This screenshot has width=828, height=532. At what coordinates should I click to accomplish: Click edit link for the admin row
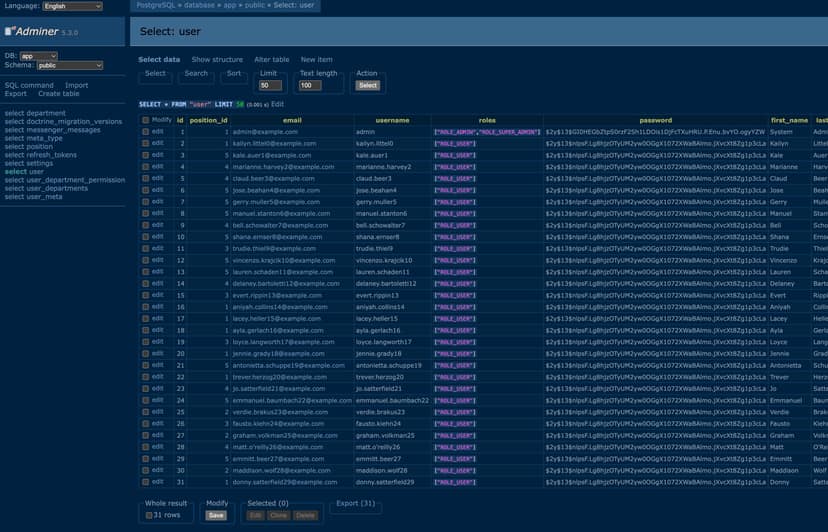157,132
